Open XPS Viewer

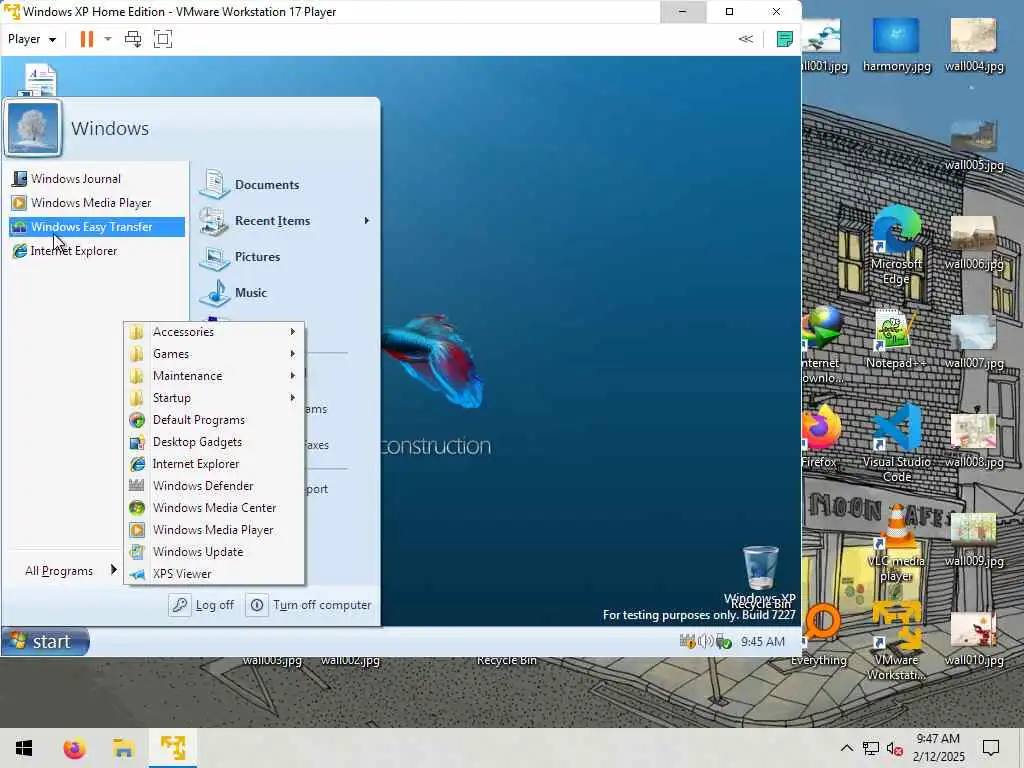tap(214, 574)
